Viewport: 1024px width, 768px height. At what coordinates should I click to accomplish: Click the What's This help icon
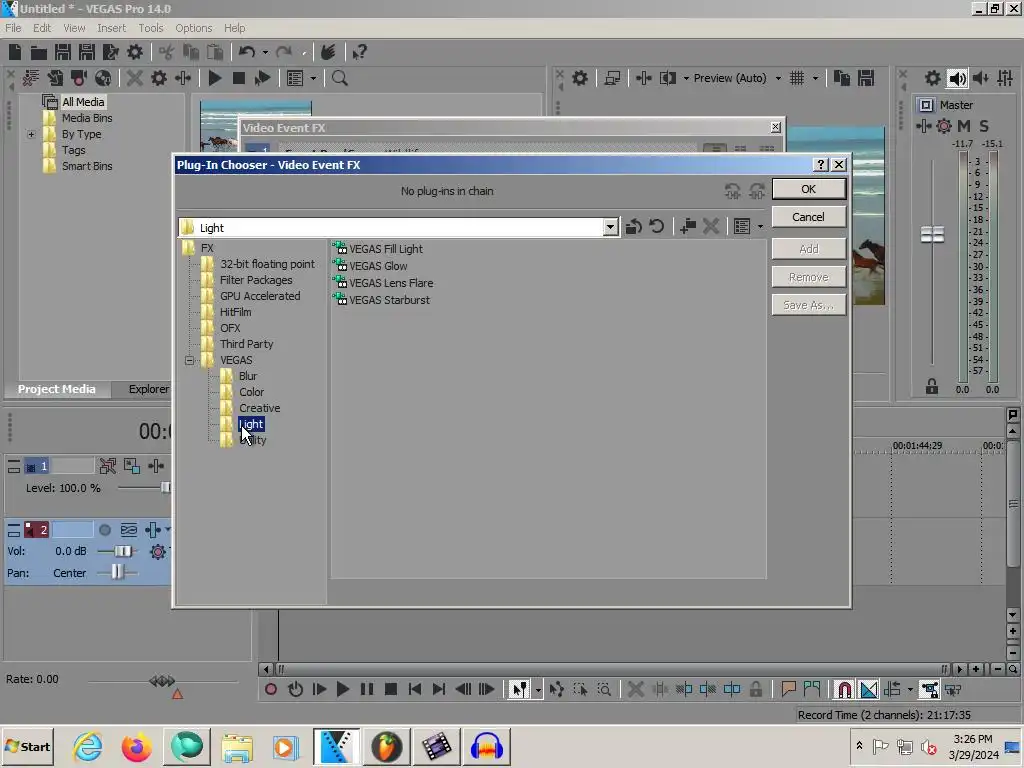[x=359, y=52]
